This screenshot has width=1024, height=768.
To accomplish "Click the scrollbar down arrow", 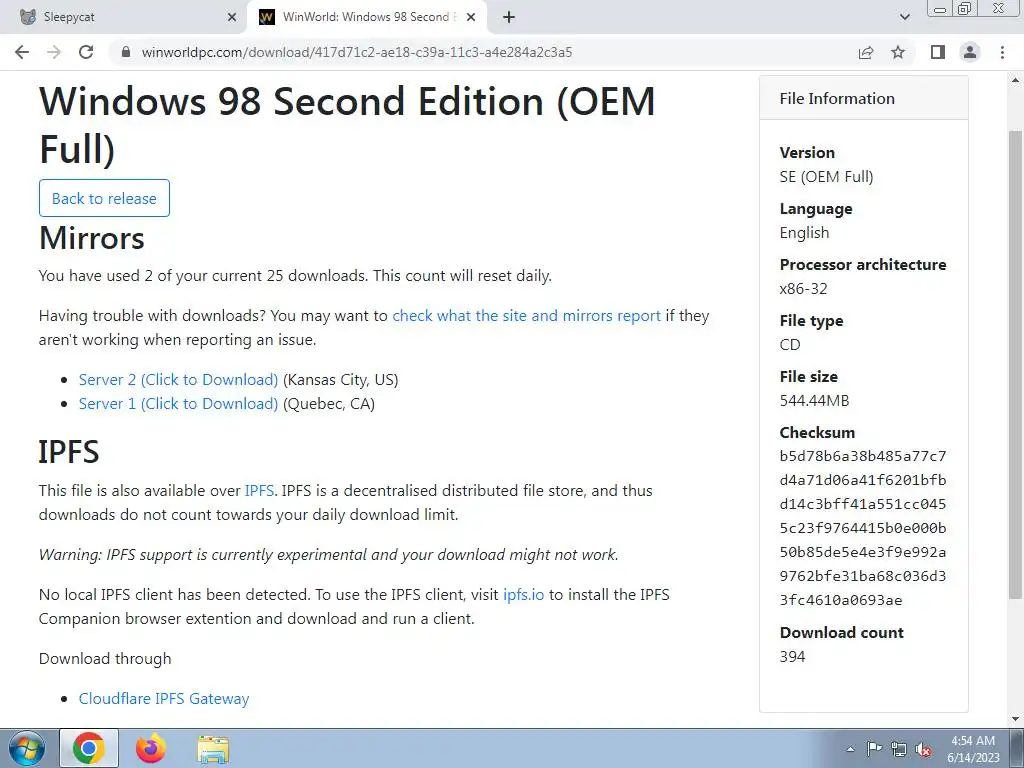I will tap(1016, 720).
